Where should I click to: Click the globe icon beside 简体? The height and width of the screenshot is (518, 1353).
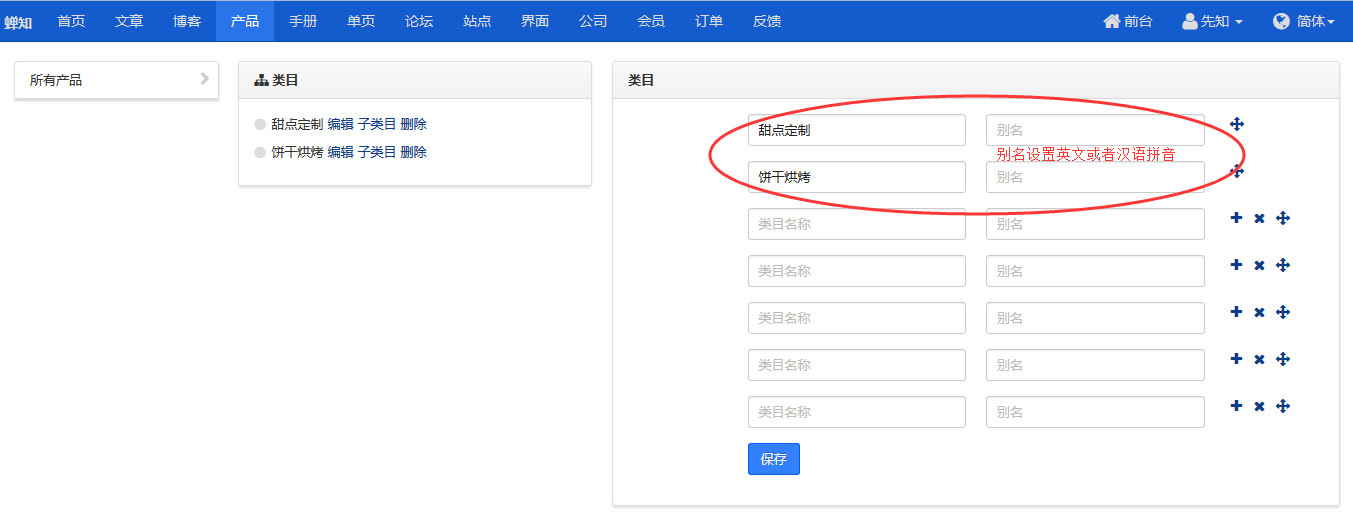click(1281, 21)
